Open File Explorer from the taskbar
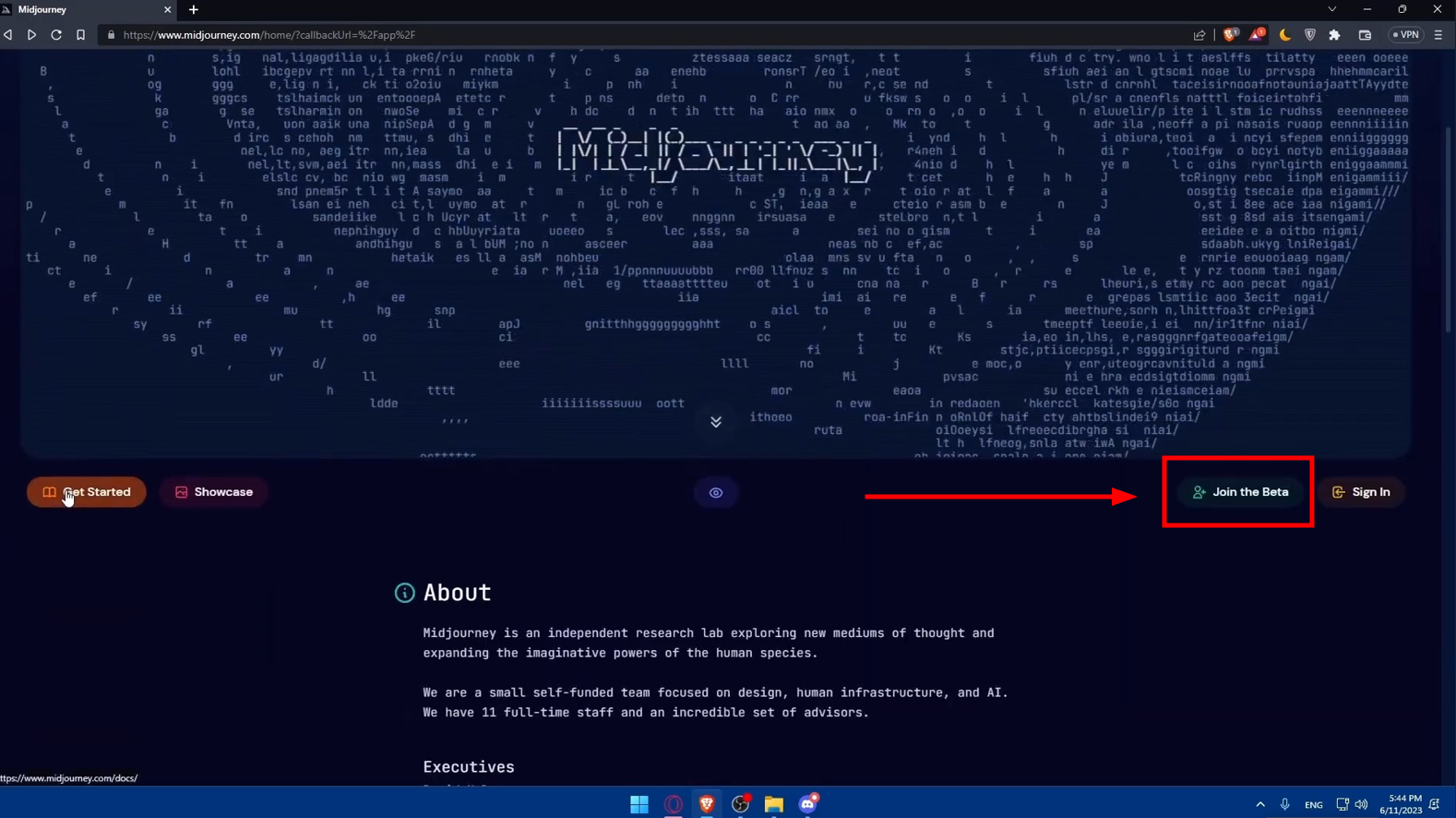 click(x=774, y=804)
